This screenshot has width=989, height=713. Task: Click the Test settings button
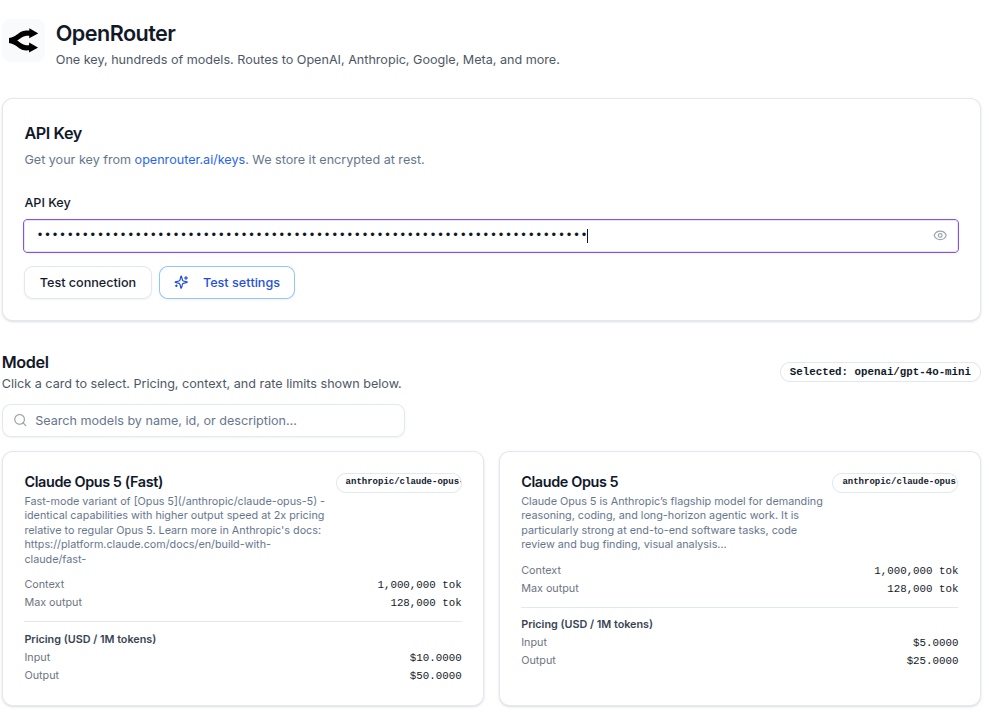pos(227,283)
